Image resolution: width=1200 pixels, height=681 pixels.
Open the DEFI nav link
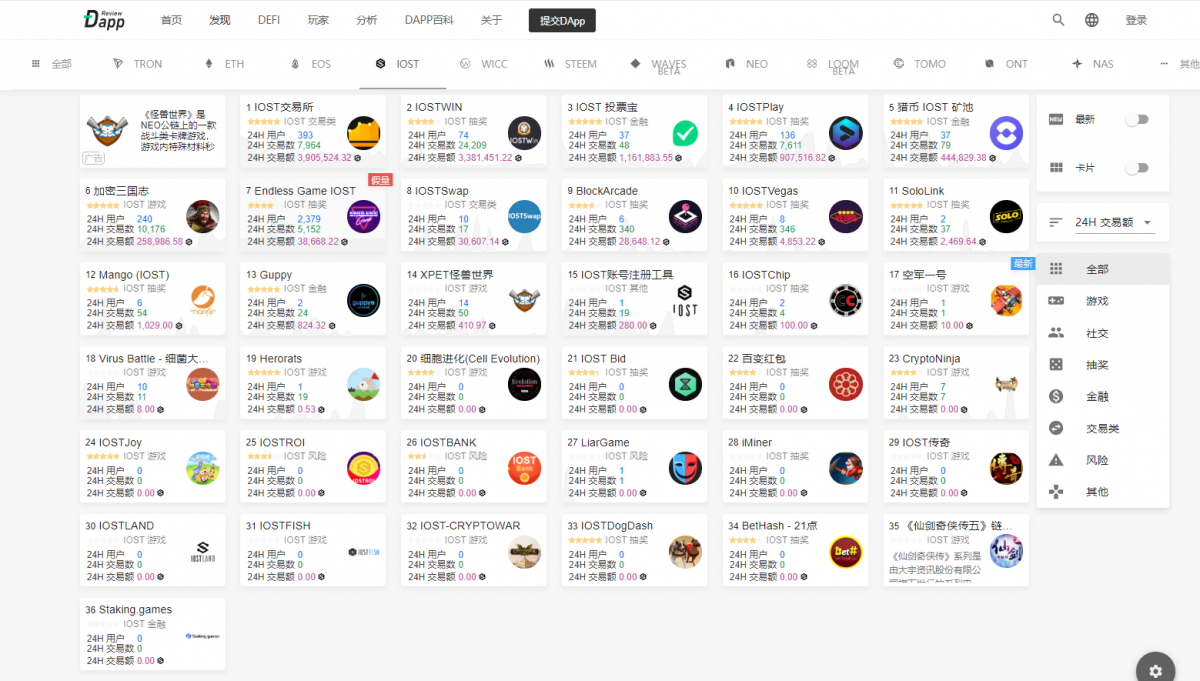coord(269,20)
